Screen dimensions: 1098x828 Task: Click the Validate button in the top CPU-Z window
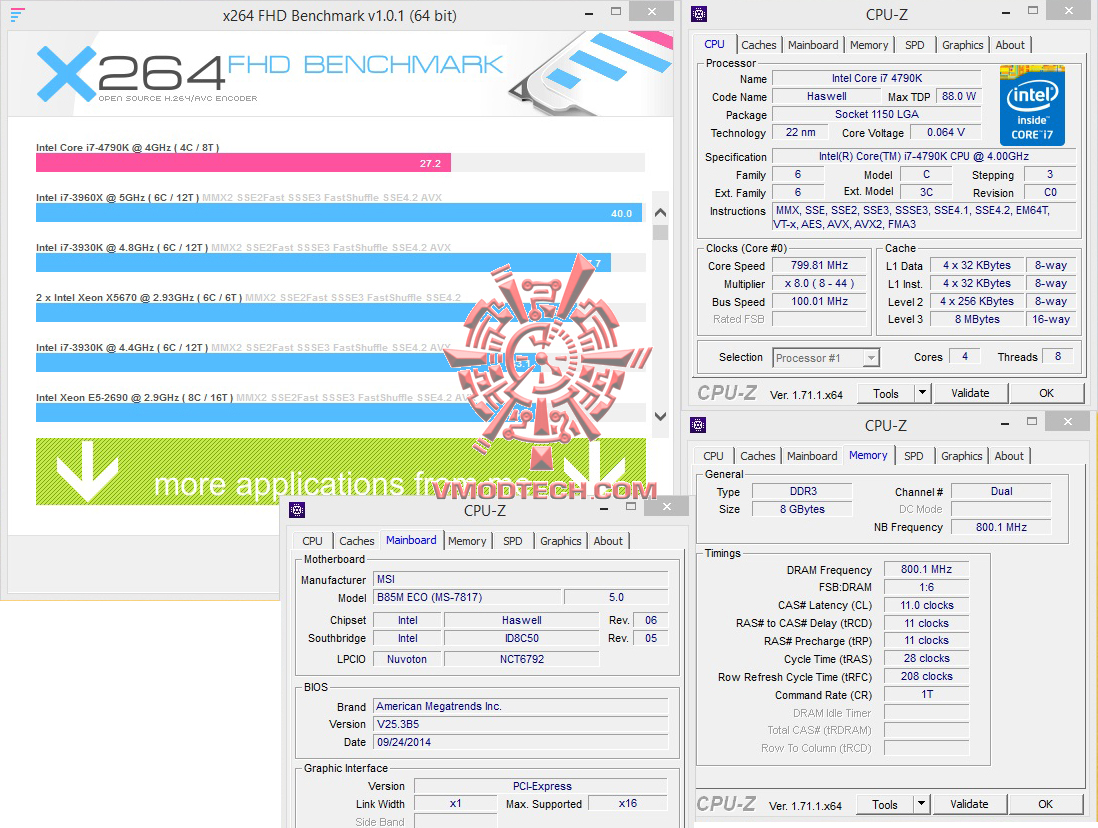click(970, 393)
